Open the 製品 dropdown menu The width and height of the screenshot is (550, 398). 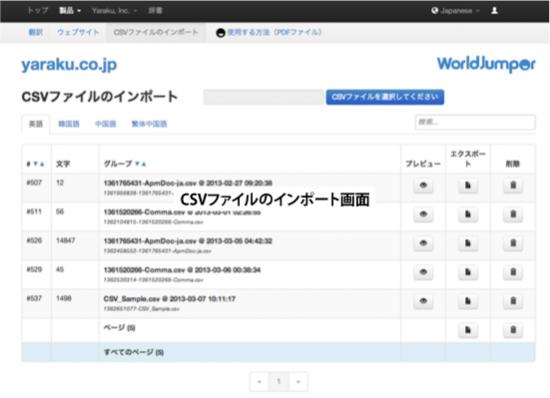click(x=70, y=11)
